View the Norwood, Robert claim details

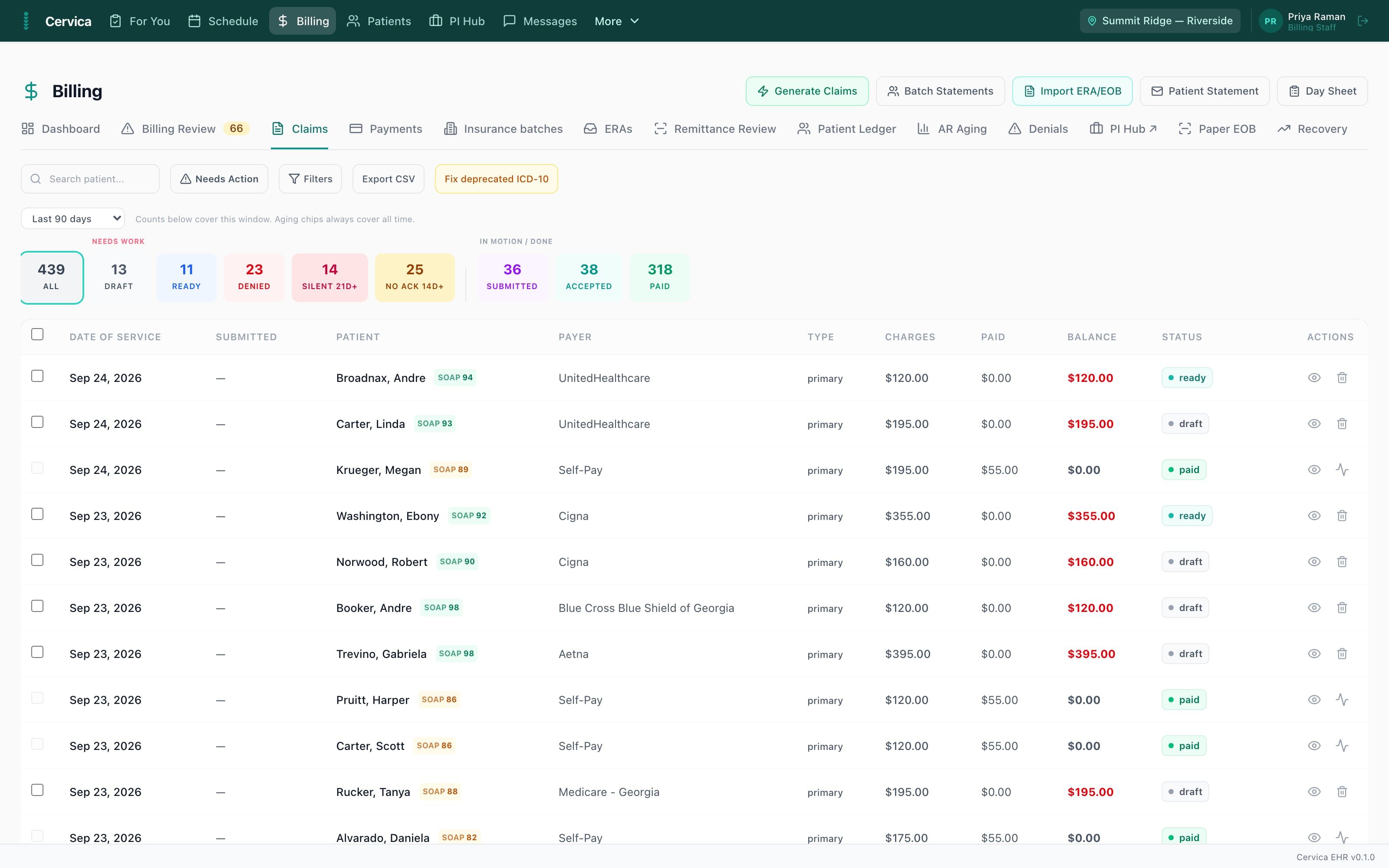(1314, 562)
